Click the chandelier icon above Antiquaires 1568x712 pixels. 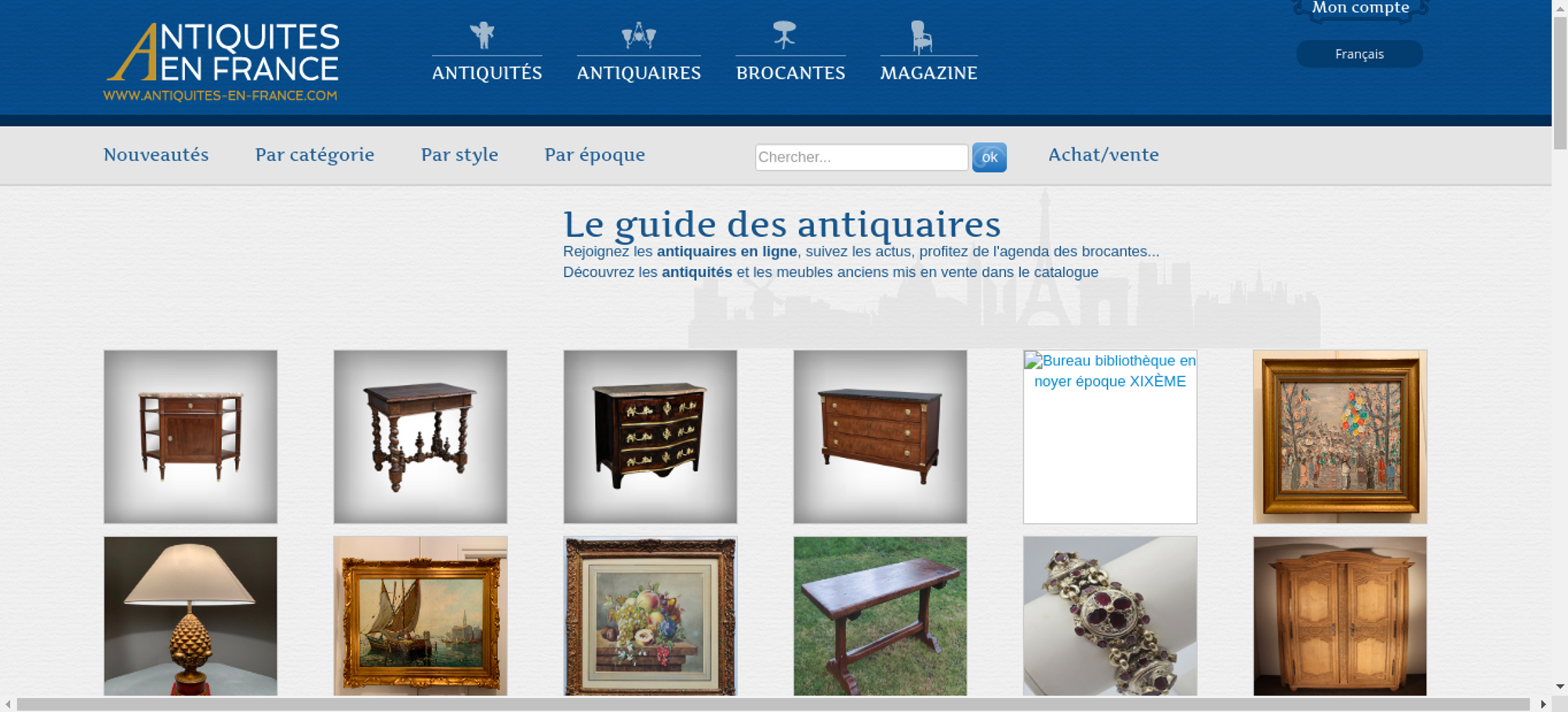click(x=638, y=35)
